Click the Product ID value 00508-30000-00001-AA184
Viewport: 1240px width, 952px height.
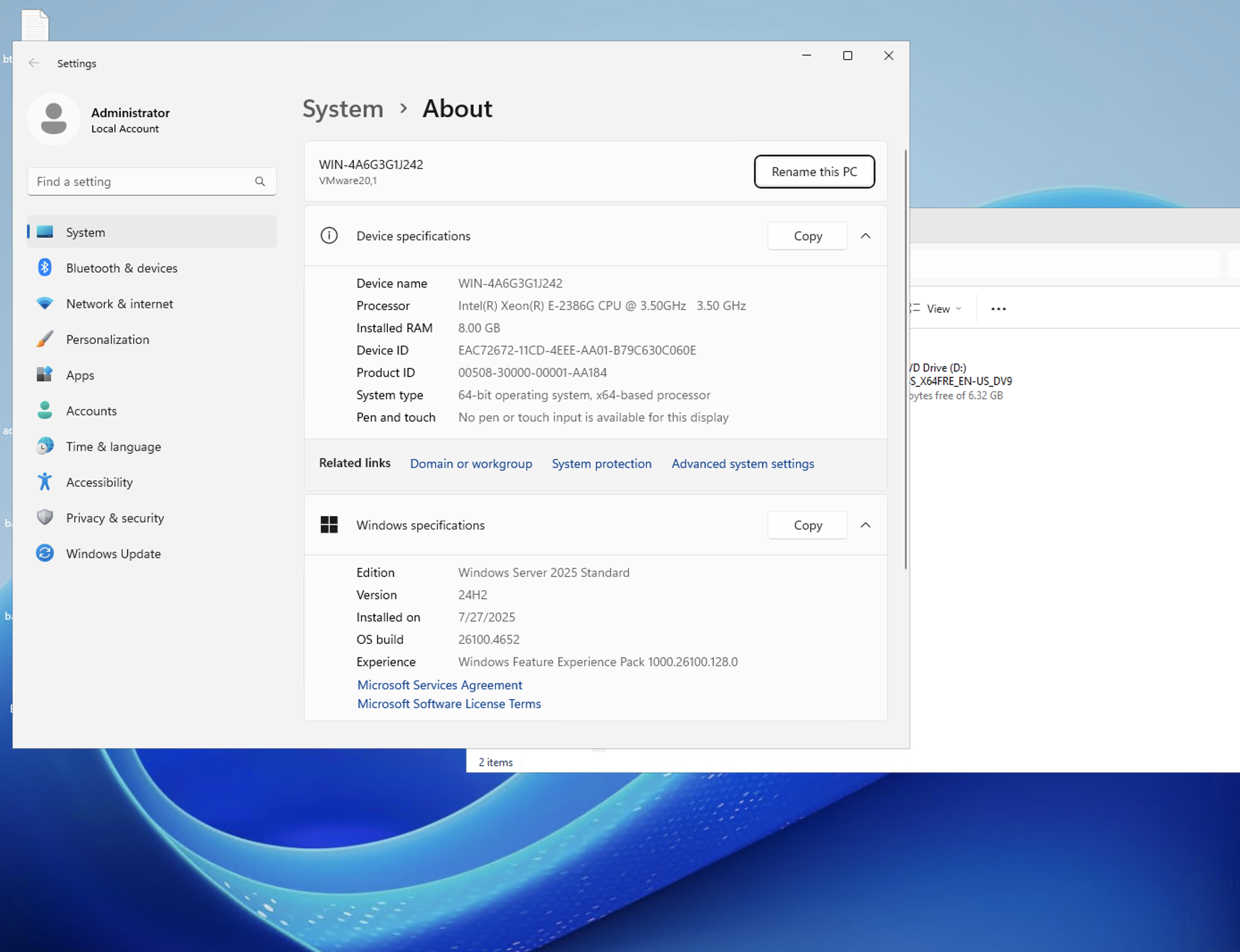pos(532,372)
